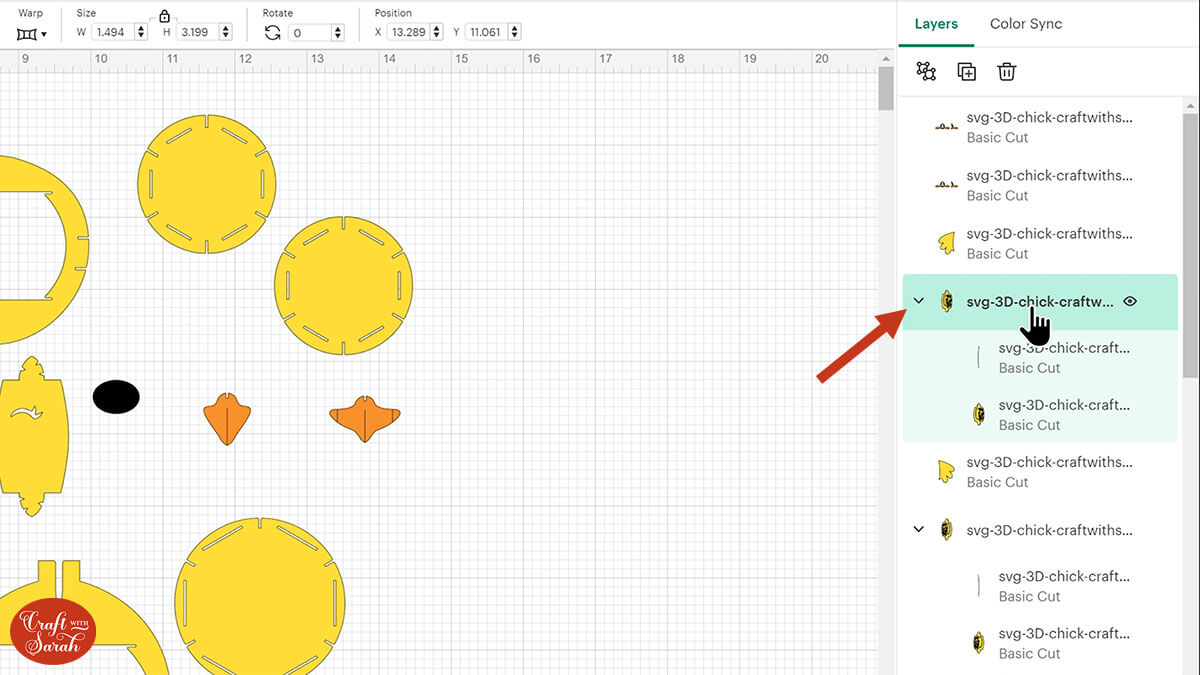Toggle the size aspect ratio lock

164,16
